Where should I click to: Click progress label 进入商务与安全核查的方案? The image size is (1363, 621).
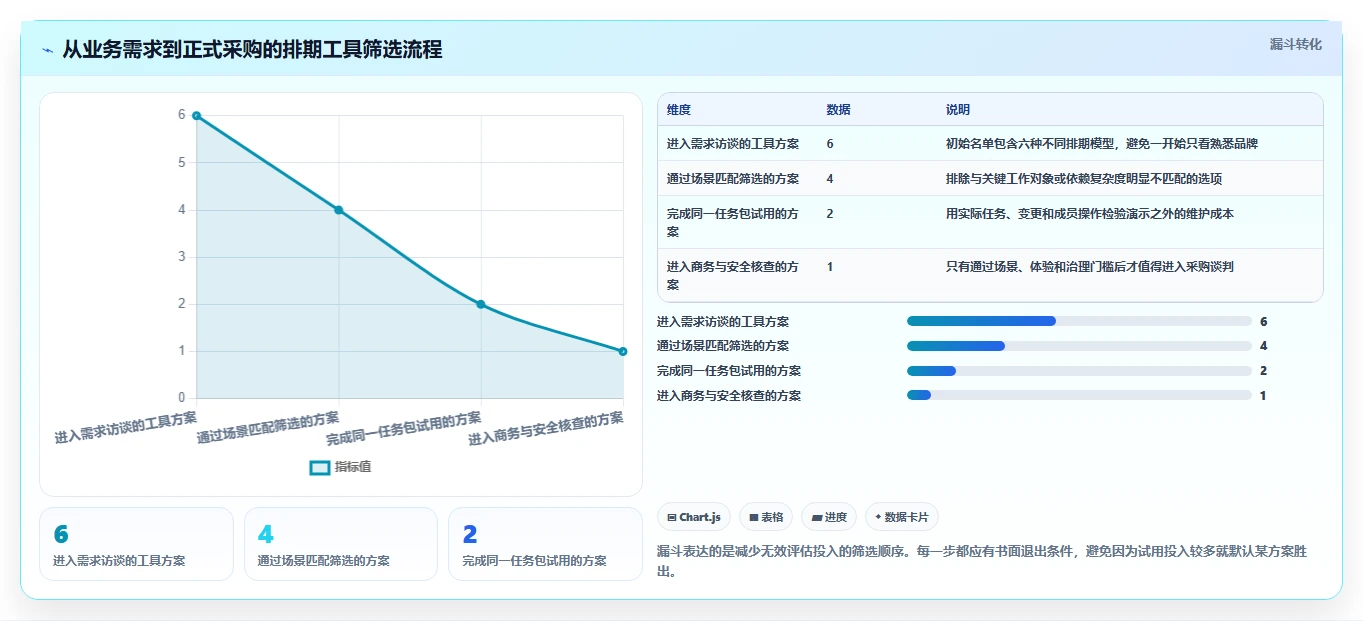[729, 396]
